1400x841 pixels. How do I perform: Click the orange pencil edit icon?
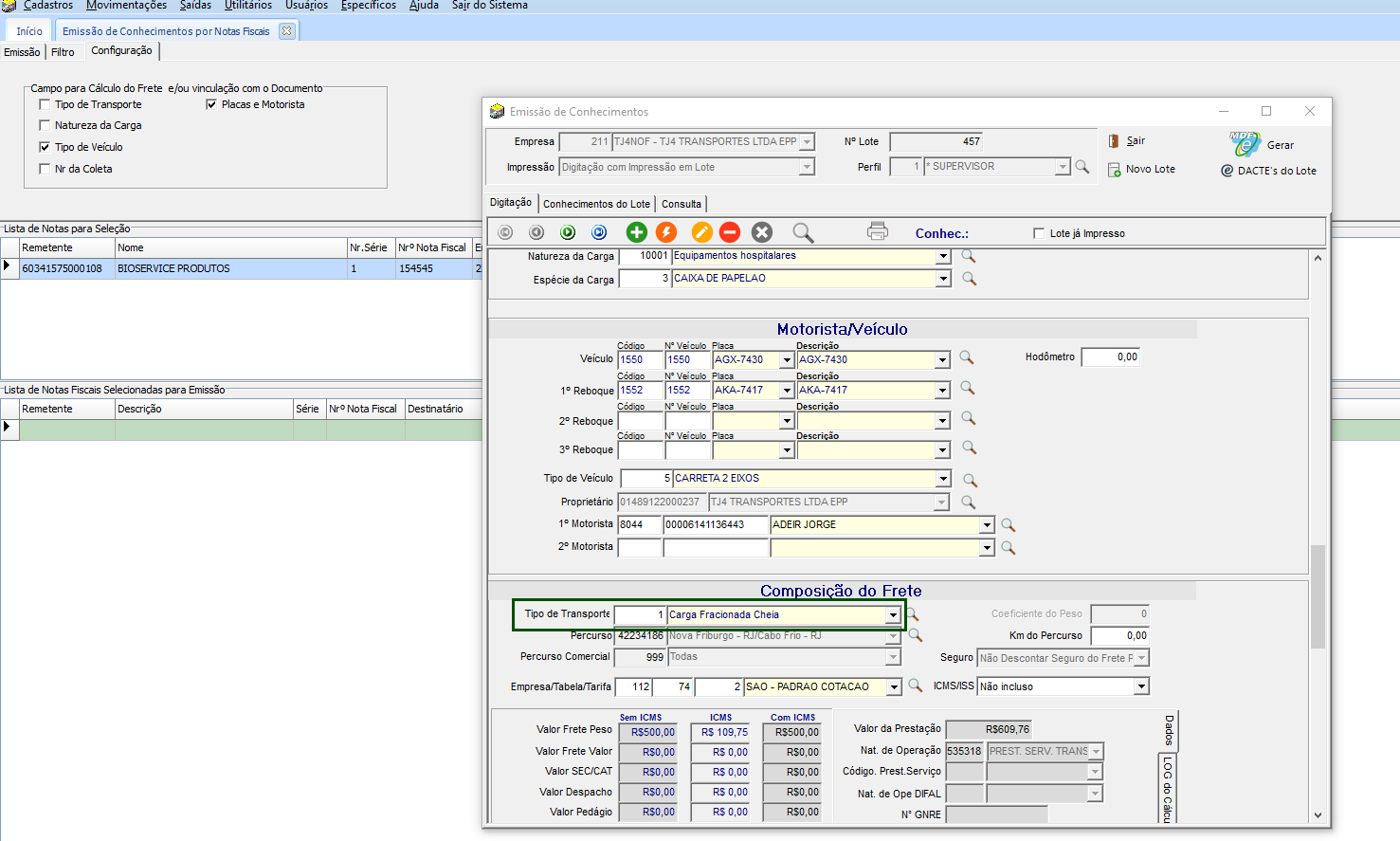click(701, 232)
